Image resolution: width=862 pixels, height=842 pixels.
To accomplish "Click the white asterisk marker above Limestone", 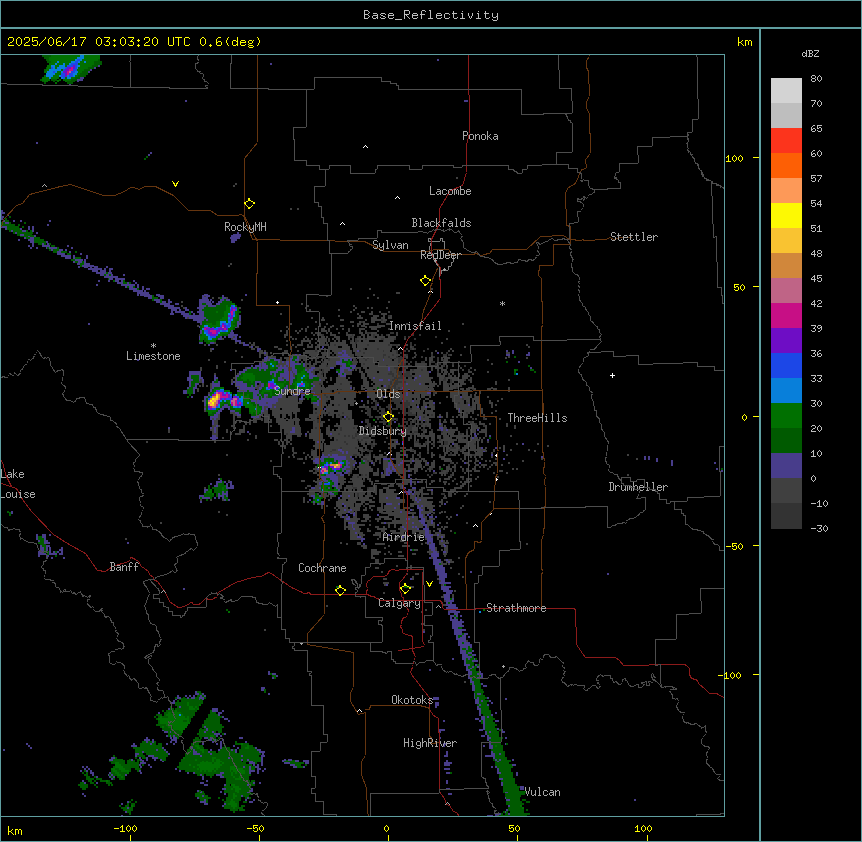I will tap(153, 346).
